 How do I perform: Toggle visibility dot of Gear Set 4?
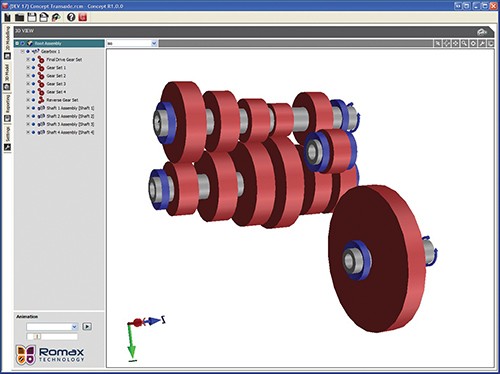33,92
